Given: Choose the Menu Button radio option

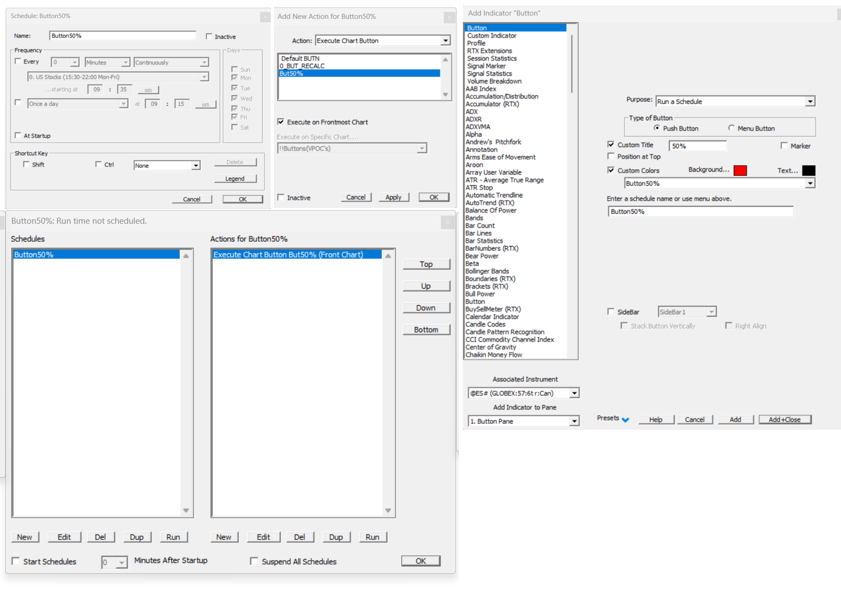Looking at the screenshot, I should (732, 129).
